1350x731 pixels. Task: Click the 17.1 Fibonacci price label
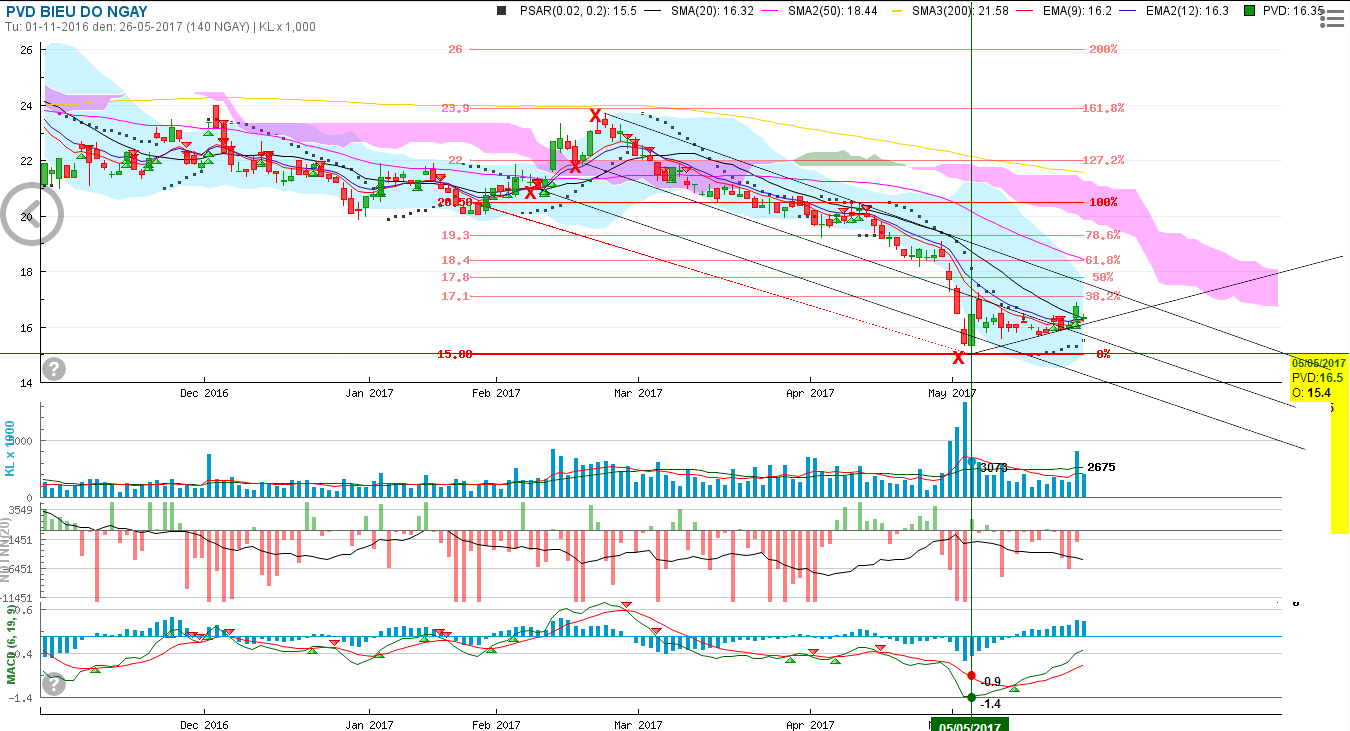[x=456, y=296]
